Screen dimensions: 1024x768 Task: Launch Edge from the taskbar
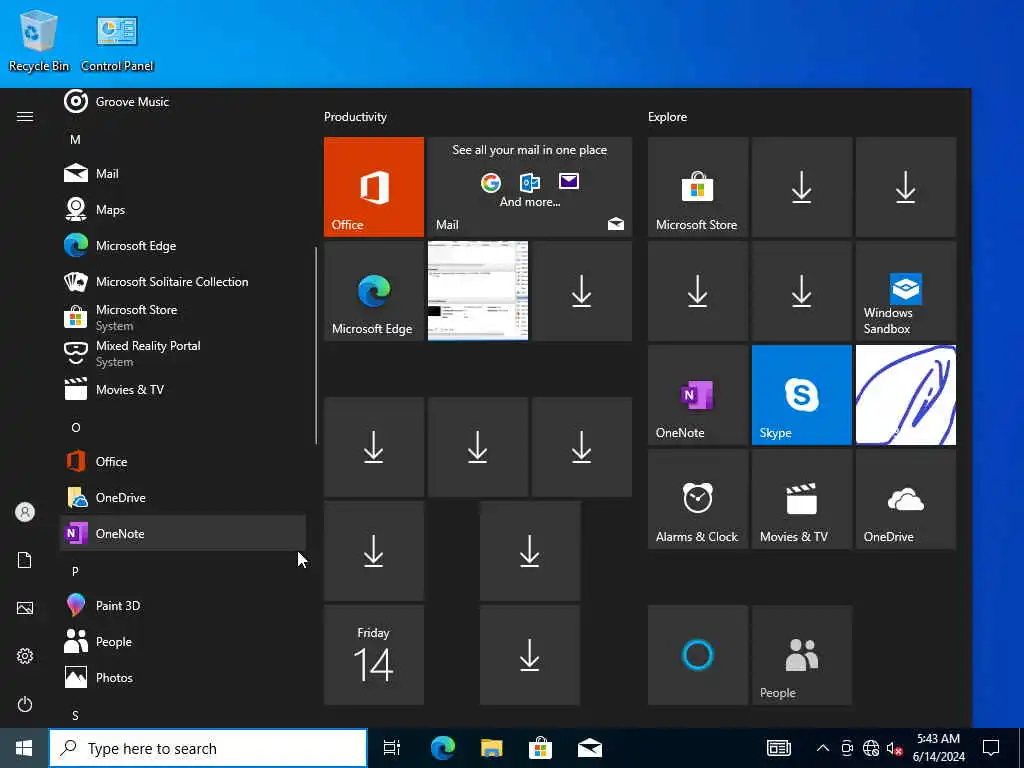[x=443, y=748]
